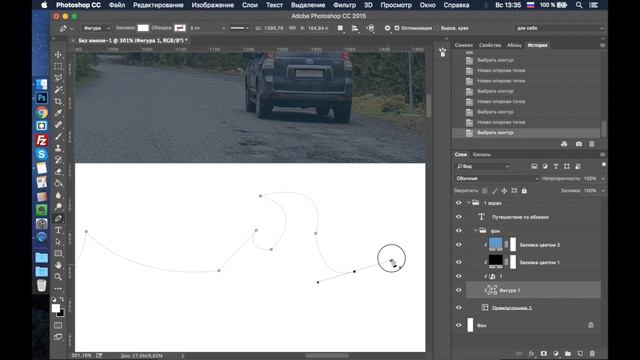Add layer mask from Layers panel bottom
This screenshot has height=360, width=640.
pos(544,353)
